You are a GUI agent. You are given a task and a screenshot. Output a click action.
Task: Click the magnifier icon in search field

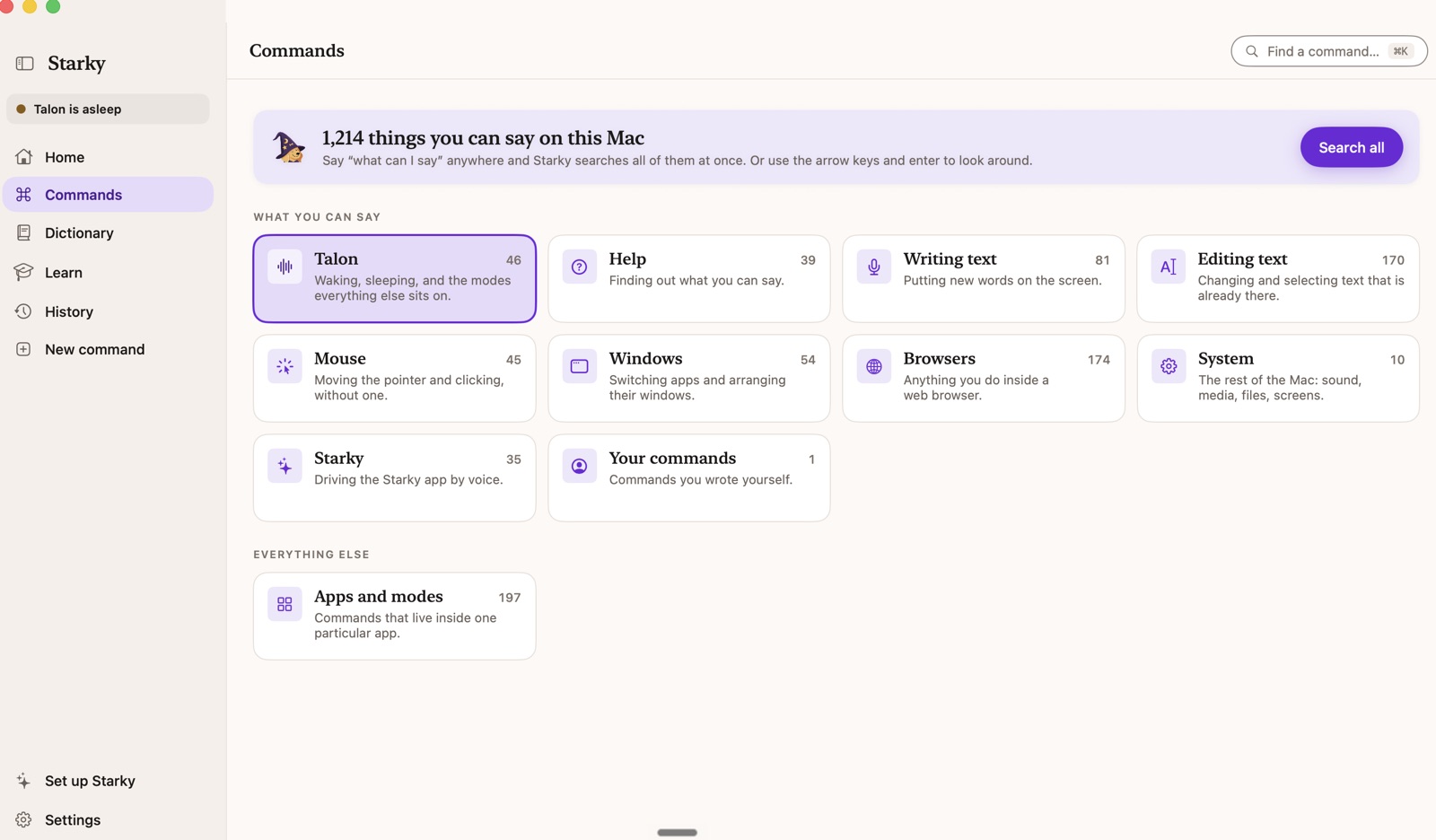pyautogui.click(x=1252, y=51)
